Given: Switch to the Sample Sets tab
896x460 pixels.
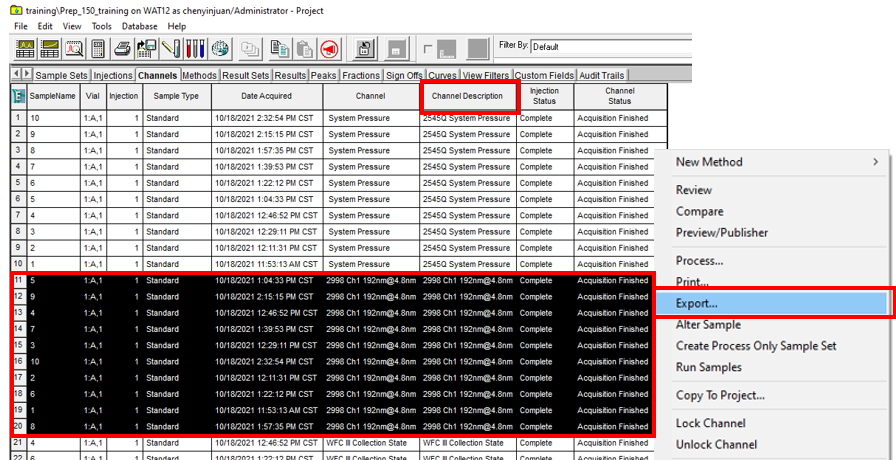Looking at the screenshot, I should pos(62,75).
